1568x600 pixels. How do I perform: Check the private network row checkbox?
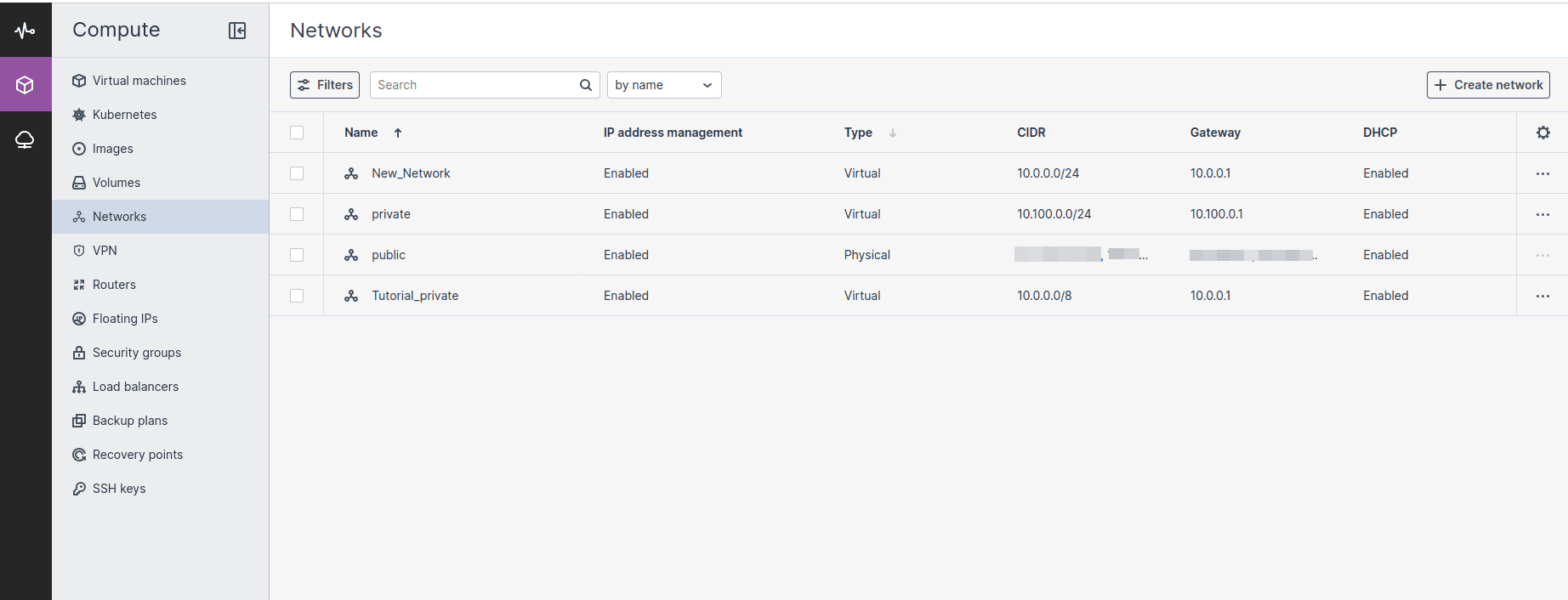pyautogui.click(x=297, y=214)
